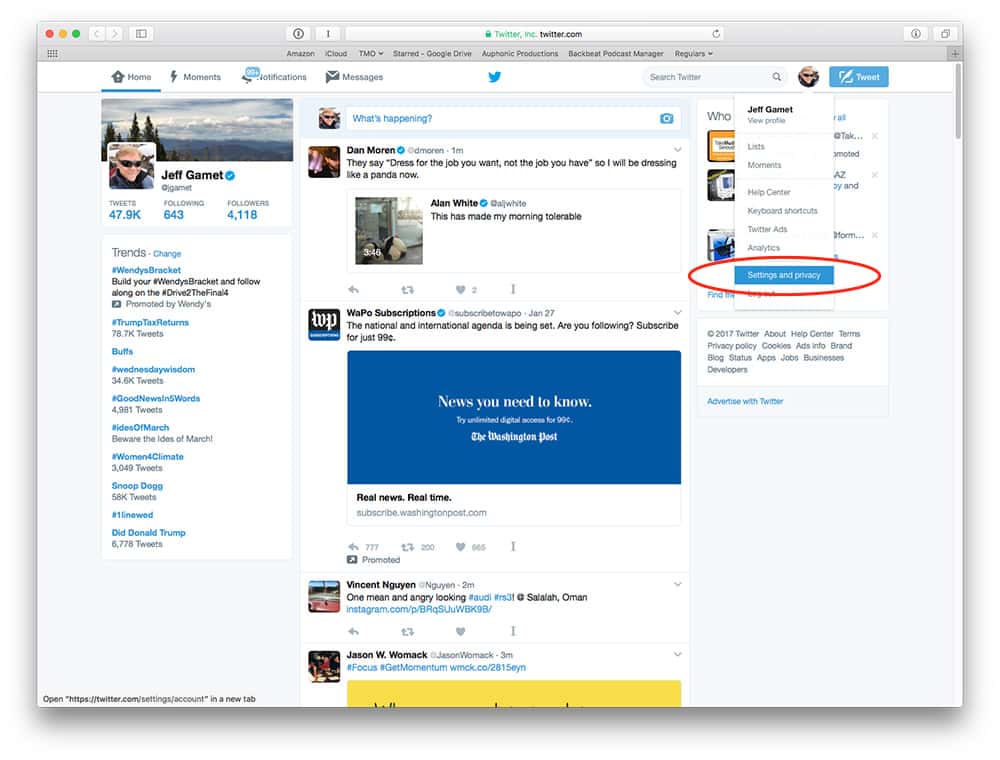Viewport: 1000px width, 760px height.
Task: Open the Snoop Dogg trend
Action: pos(137,486)
